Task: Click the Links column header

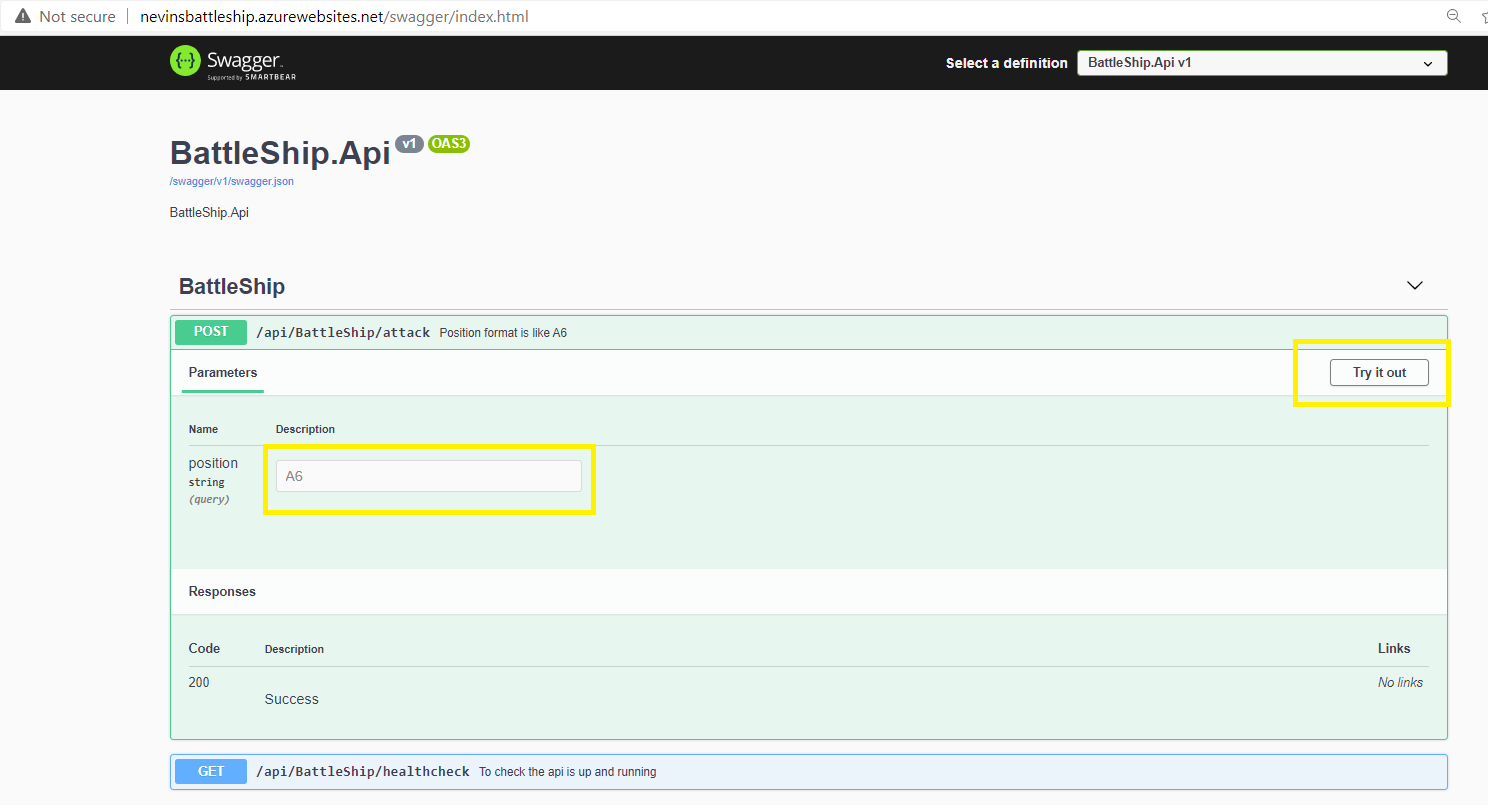Action: point(1394,649)
